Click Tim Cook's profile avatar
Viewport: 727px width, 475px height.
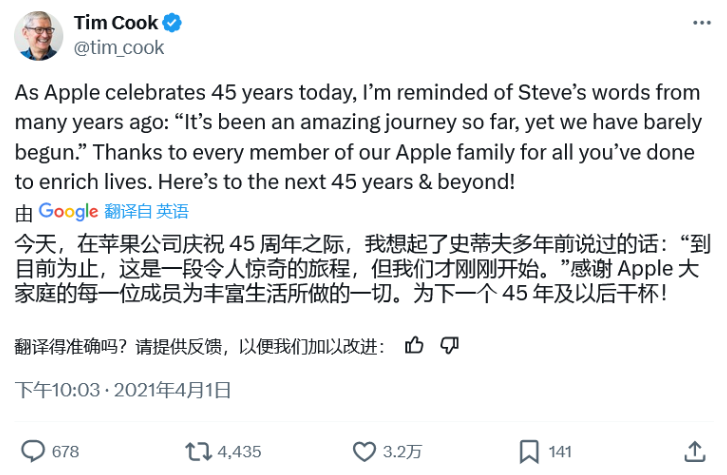click(38, 34)
